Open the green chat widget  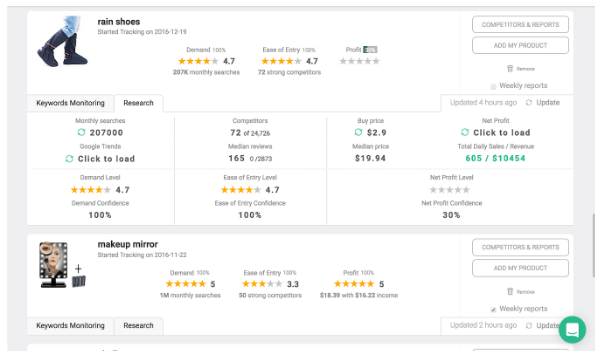[x=572, y=330]
